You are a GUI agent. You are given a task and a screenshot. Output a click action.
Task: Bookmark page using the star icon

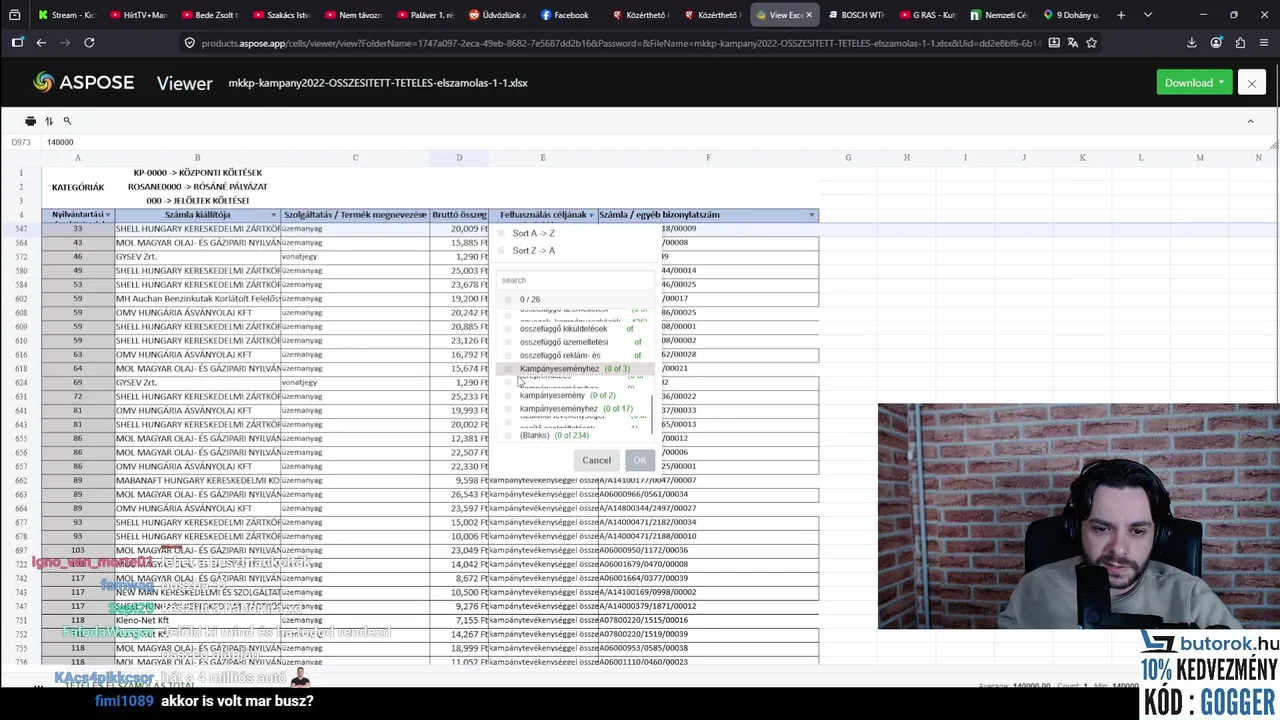click(1091, 43)
